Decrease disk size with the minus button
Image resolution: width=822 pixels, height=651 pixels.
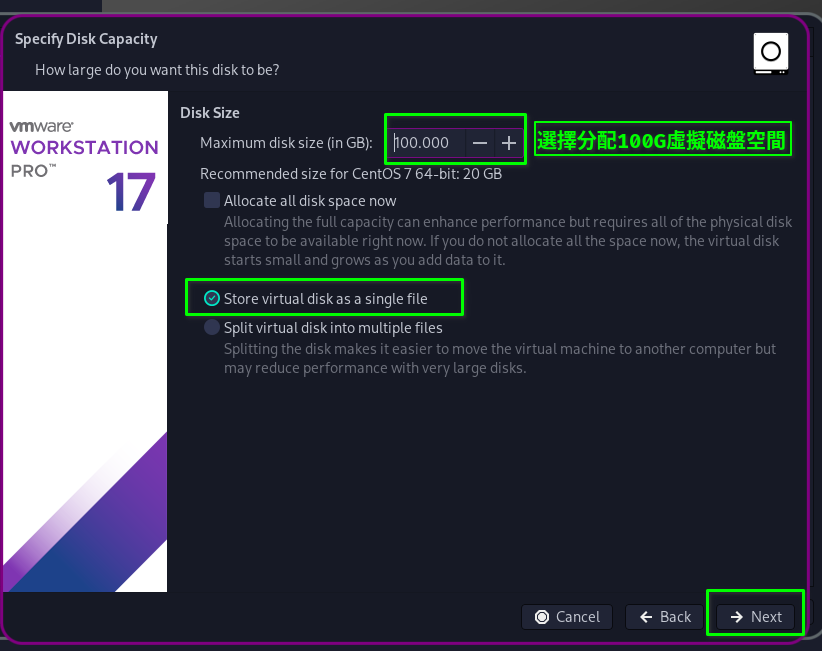(480, 143)
